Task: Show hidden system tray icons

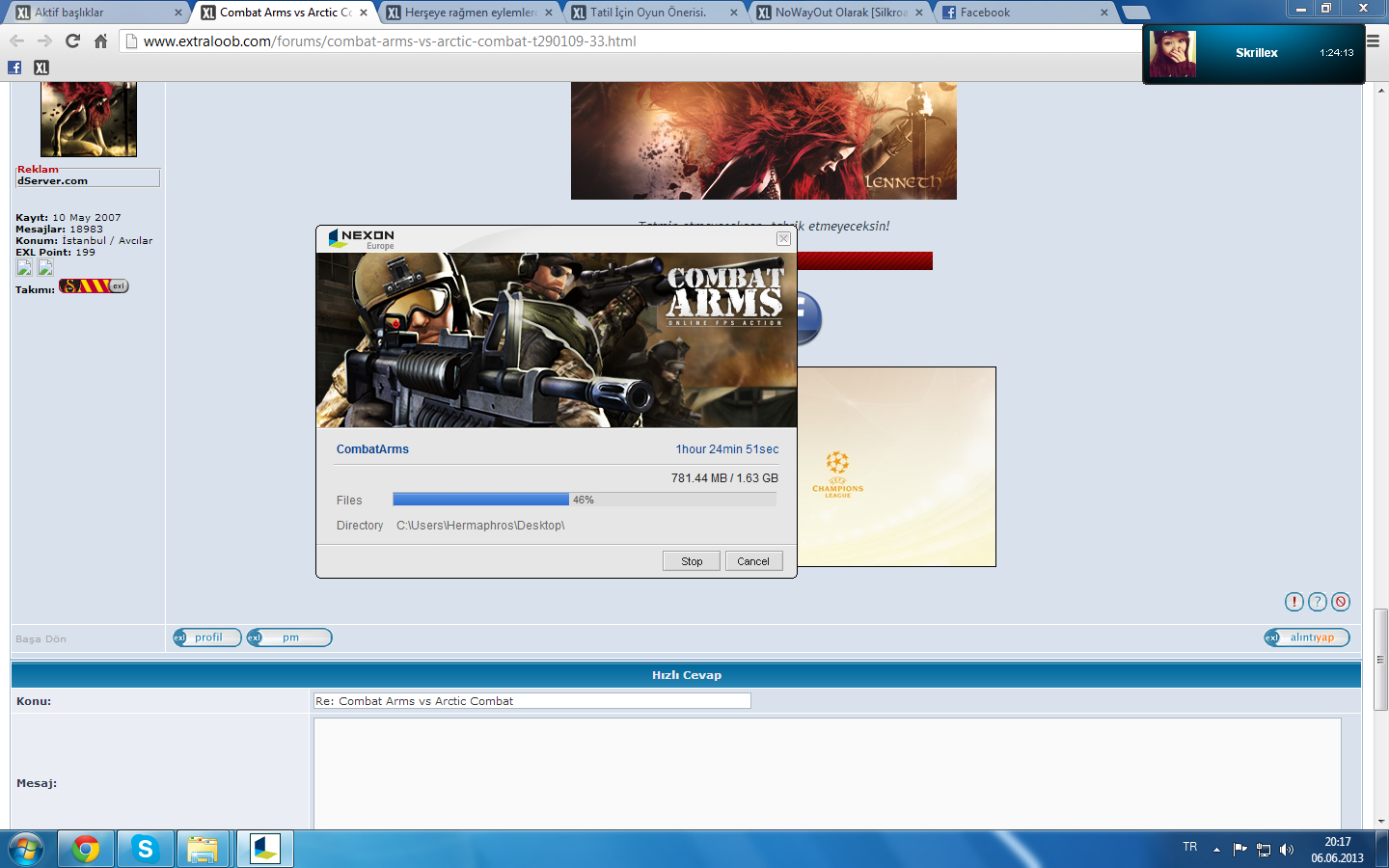Action: click(1216, 850)
